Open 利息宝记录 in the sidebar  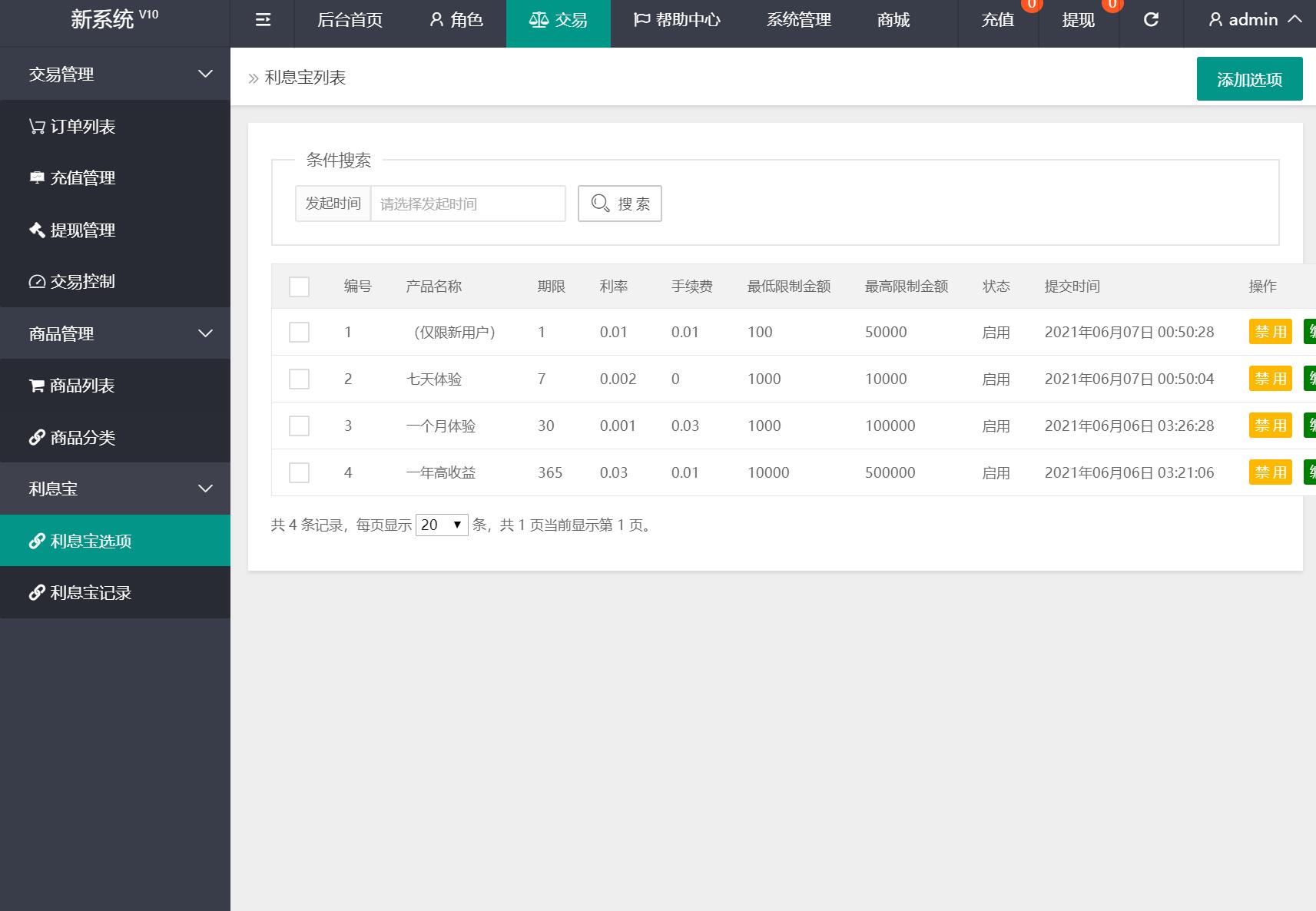[115, 592]
